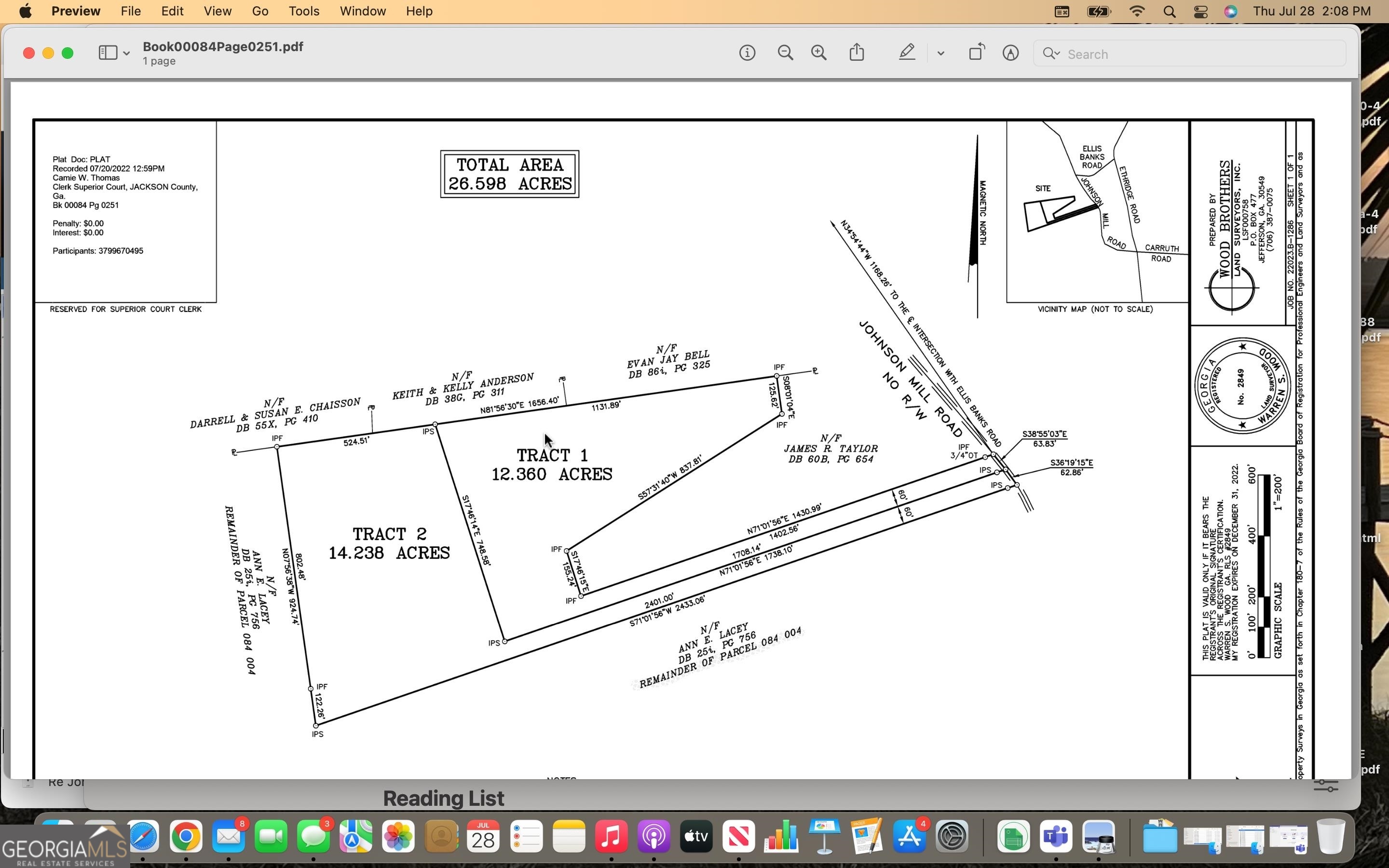Open the highlight color dropdown arrow
The height and width of the screenshot is (868, 1389).
click(940, 54)
